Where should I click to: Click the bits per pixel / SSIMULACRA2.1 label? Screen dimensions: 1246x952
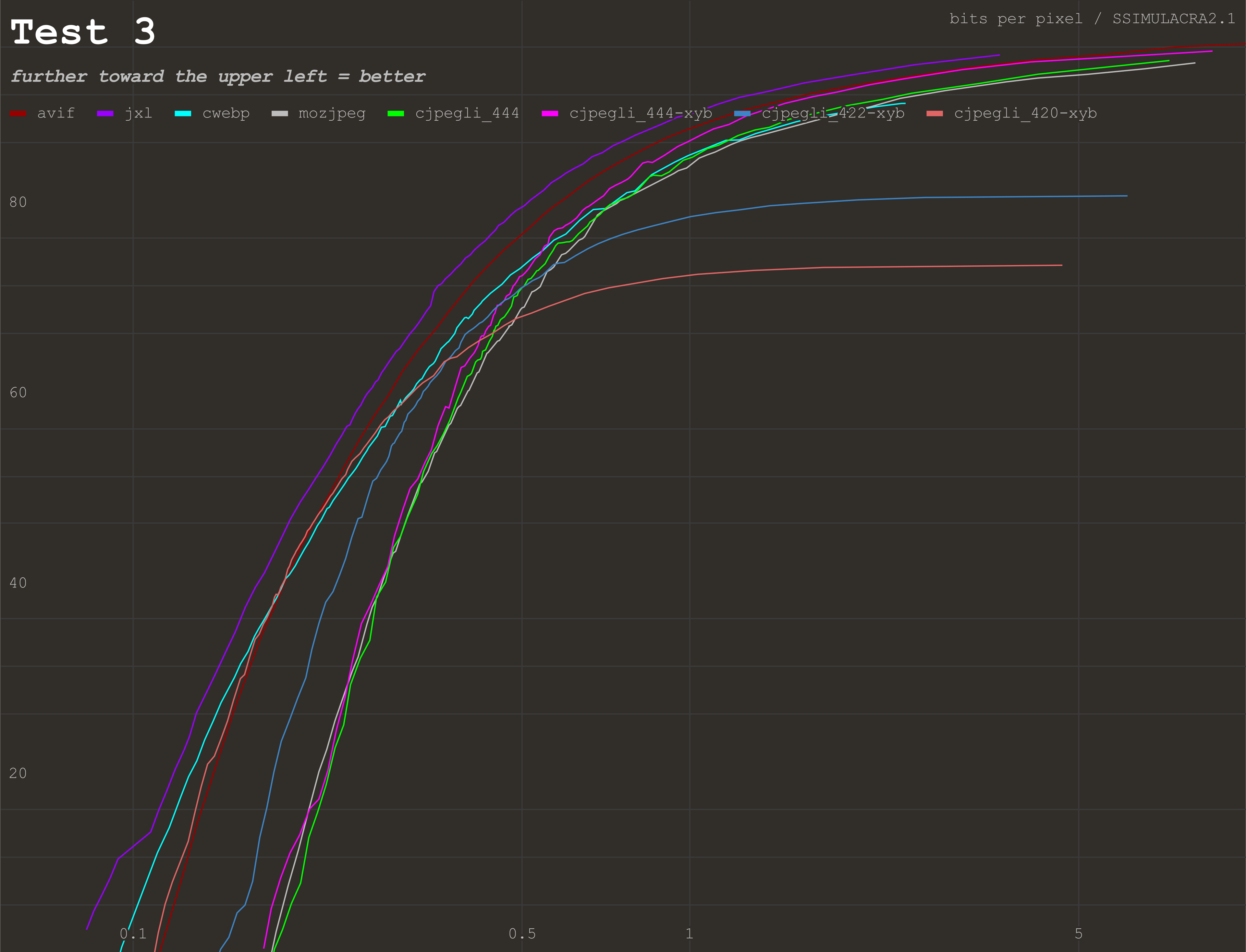click(1092, 19)
